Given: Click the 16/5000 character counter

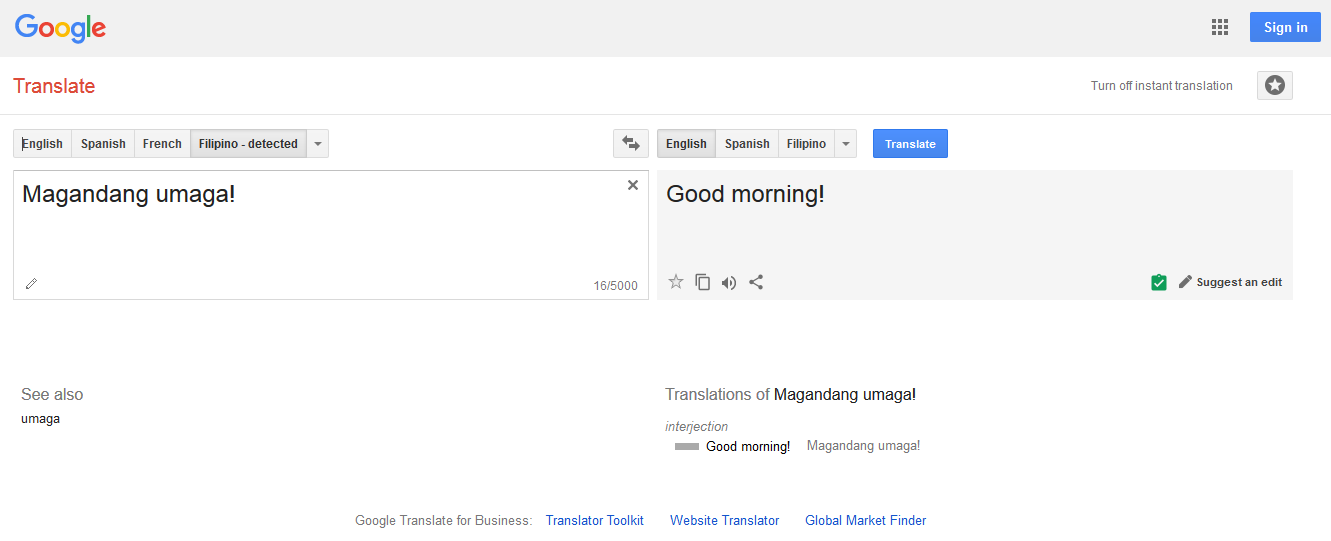Looking at the screenshot, I should click(615, 286).
